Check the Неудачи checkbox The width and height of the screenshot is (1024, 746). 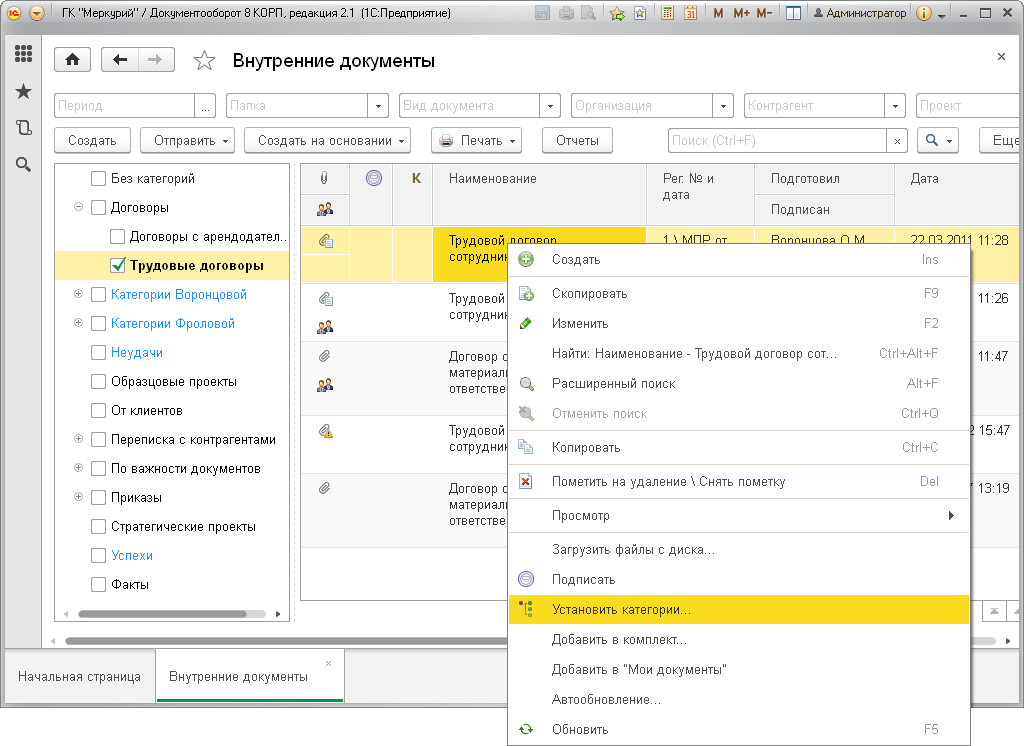coord(99,352)
